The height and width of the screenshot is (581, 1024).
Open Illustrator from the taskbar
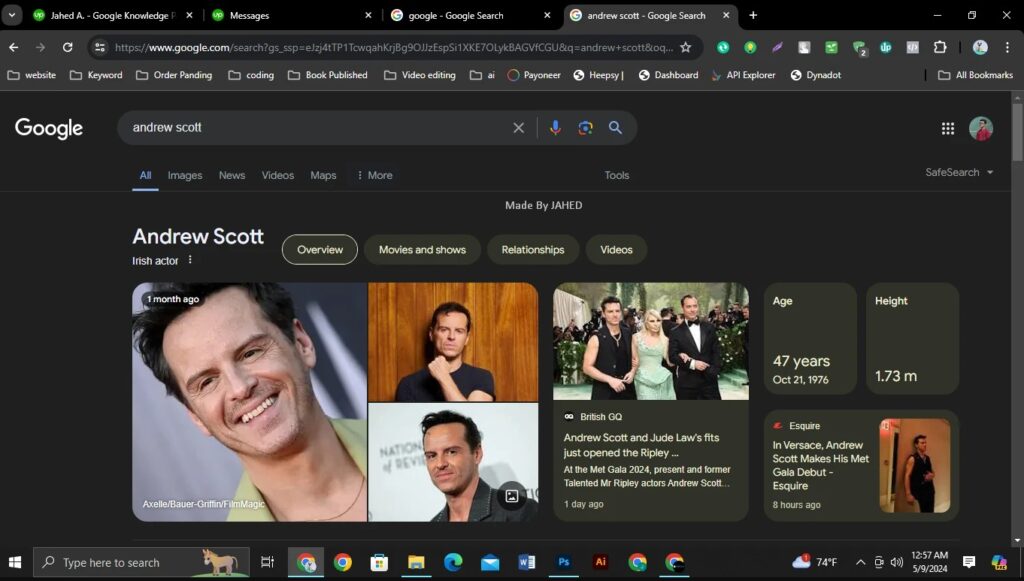point(600,562)
